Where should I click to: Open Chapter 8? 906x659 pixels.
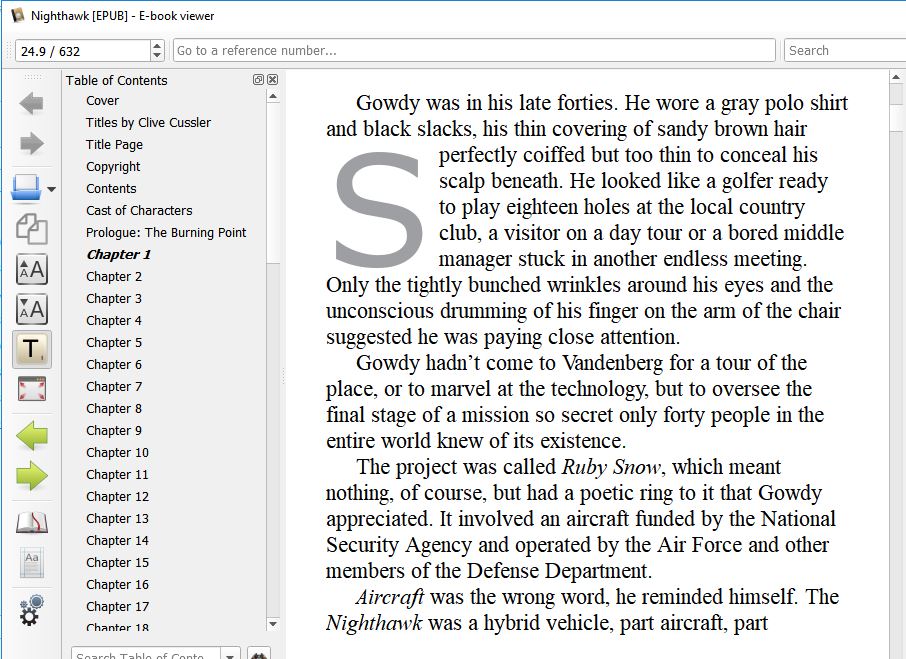point(114,408)
